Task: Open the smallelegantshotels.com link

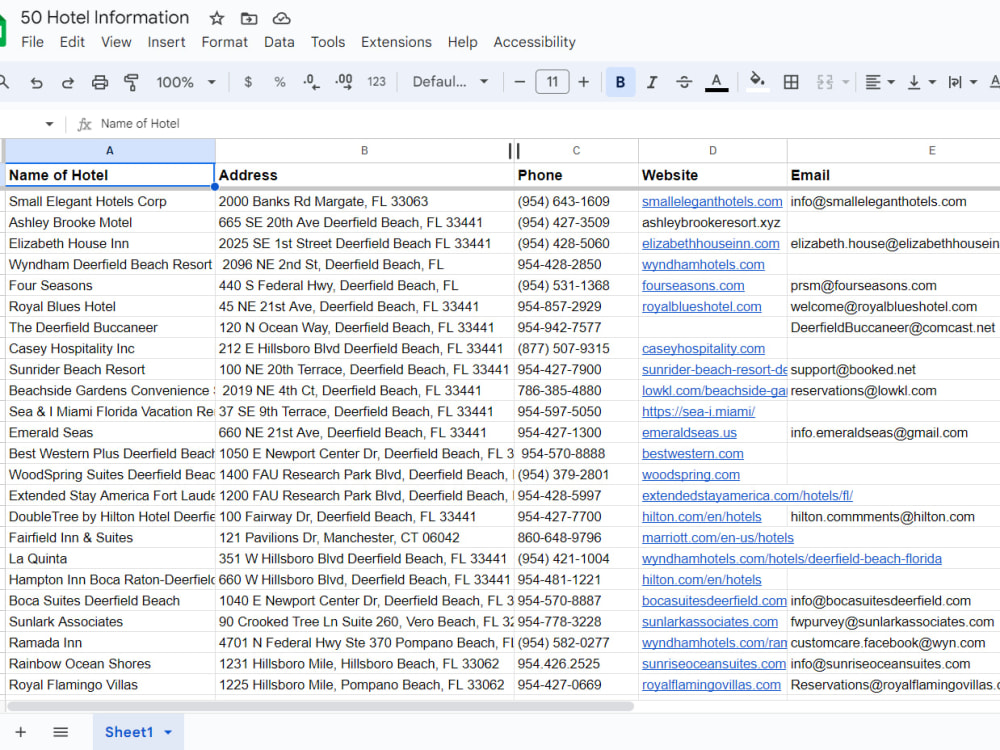Action: [712, 201]
